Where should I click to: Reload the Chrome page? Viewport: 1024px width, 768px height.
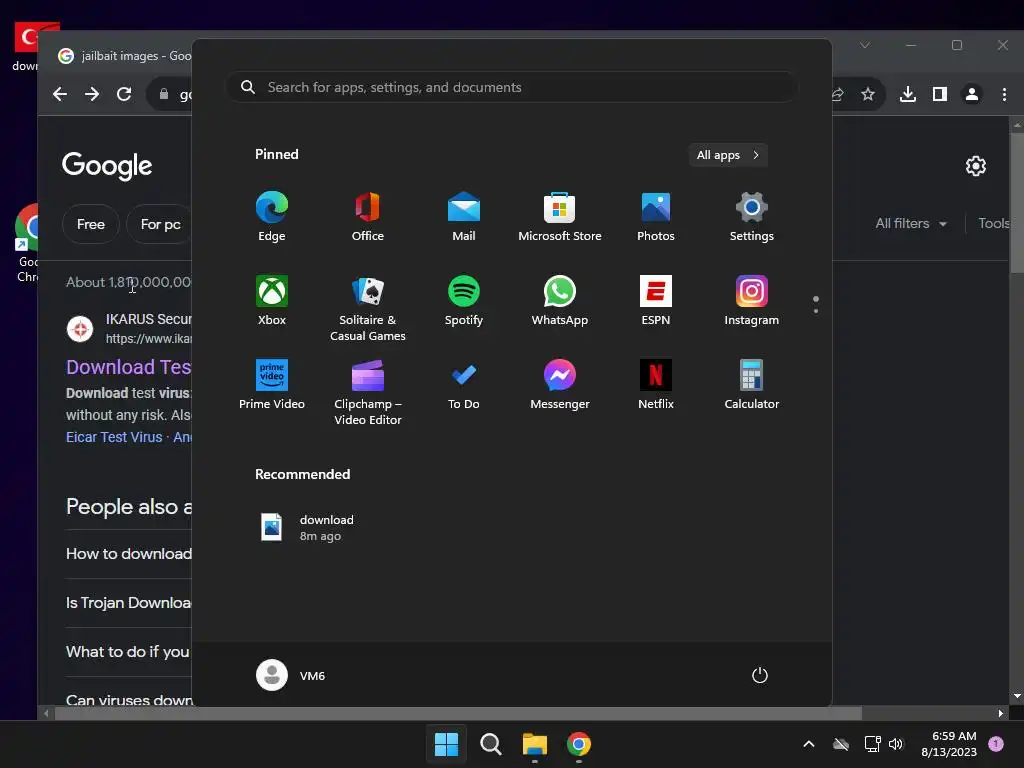124,94
